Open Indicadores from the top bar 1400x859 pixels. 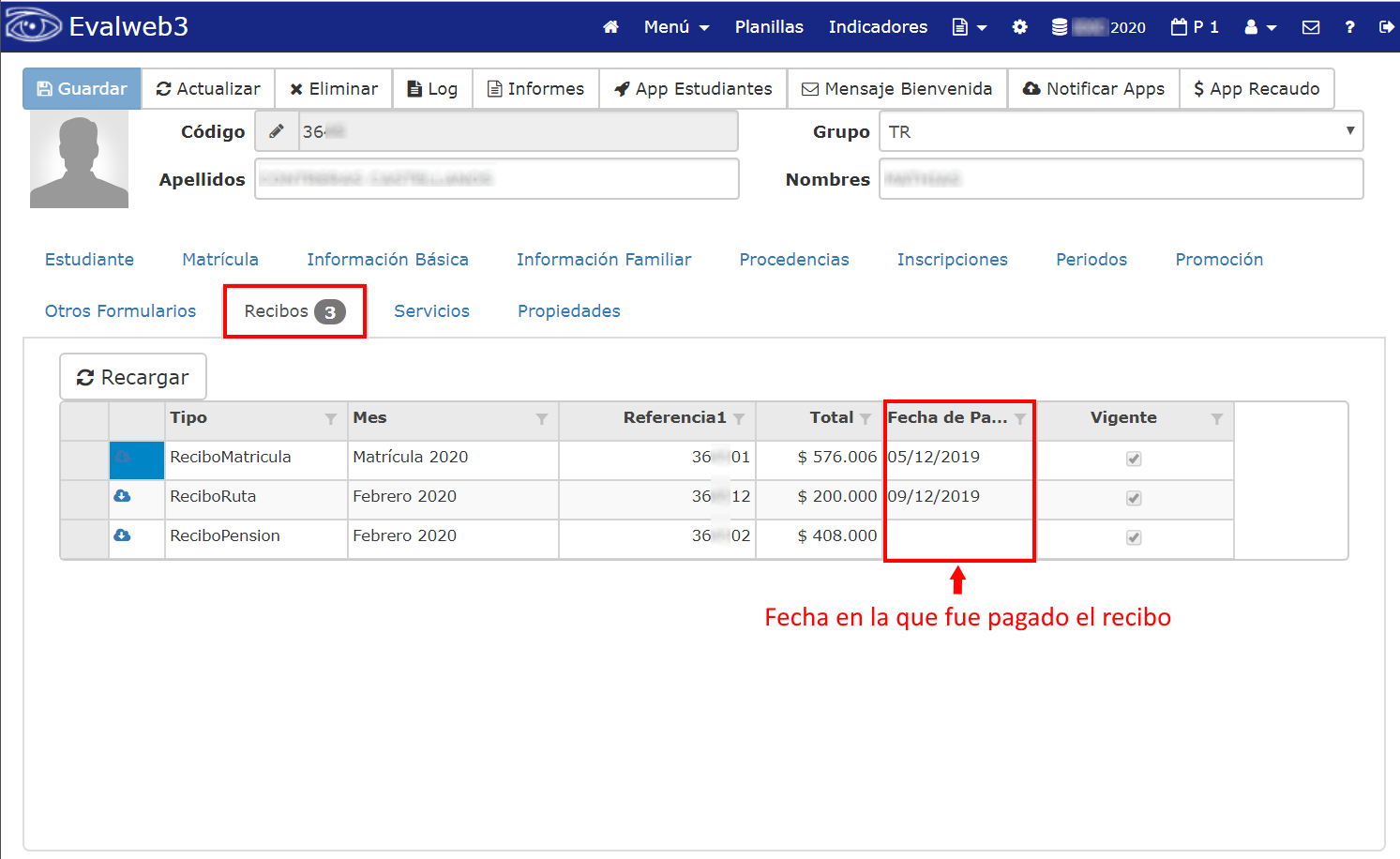click(x=878, y=27)
